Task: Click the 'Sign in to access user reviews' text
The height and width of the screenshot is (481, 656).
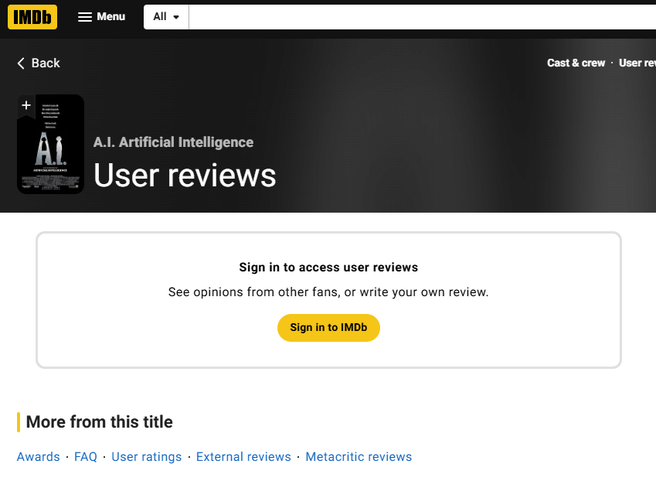Action: click(328, 267)
